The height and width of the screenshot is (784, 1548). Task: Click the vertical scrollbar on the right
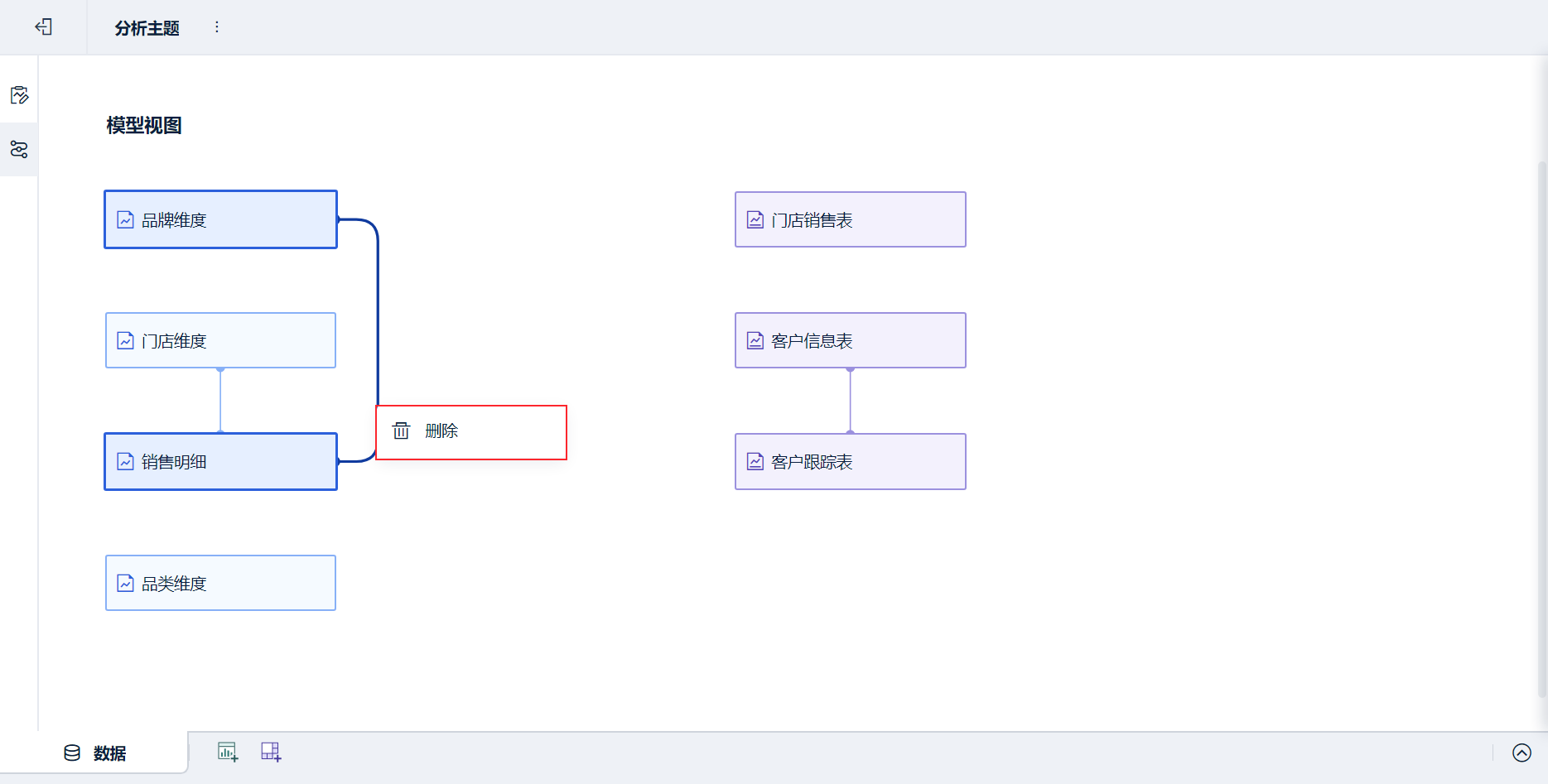1542,414
